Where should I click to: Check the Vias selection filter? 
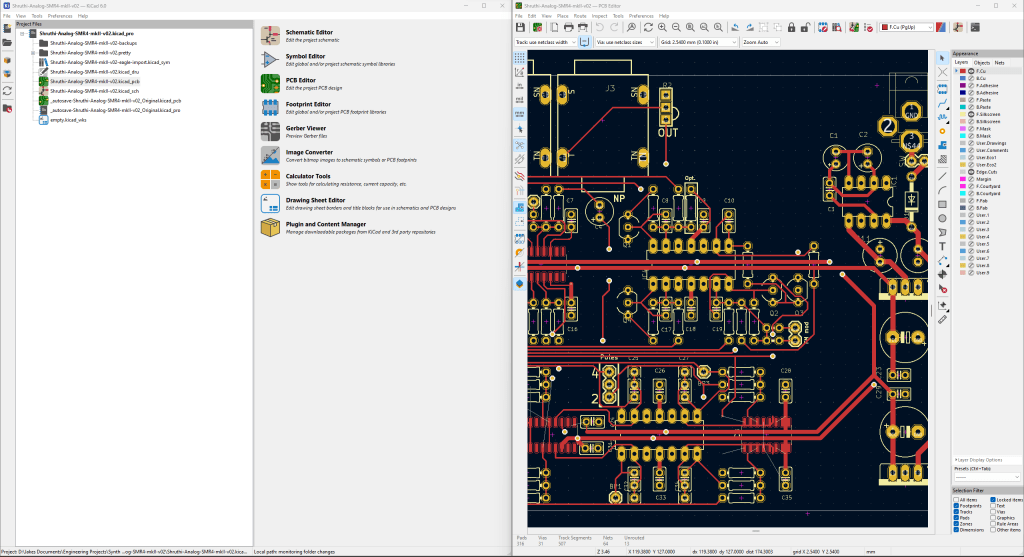(992, 511)
